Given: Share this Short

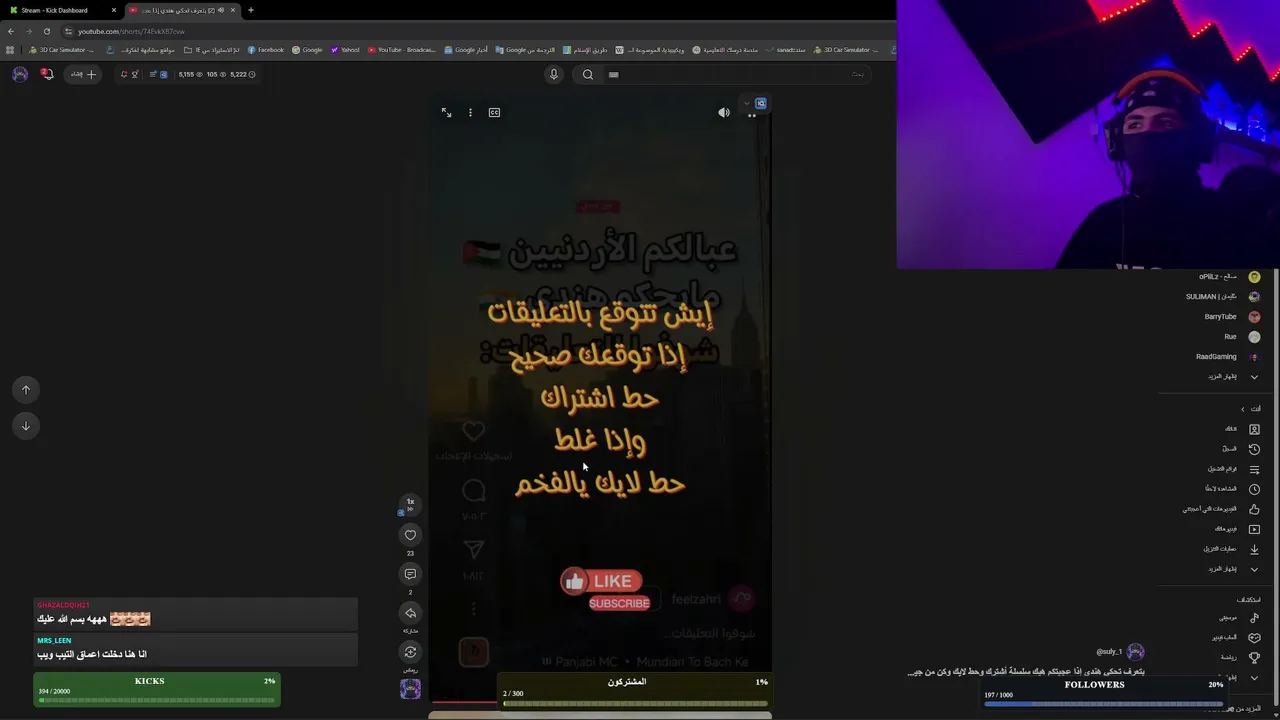Looking at the screenshot, I should [x=410, y=613].
